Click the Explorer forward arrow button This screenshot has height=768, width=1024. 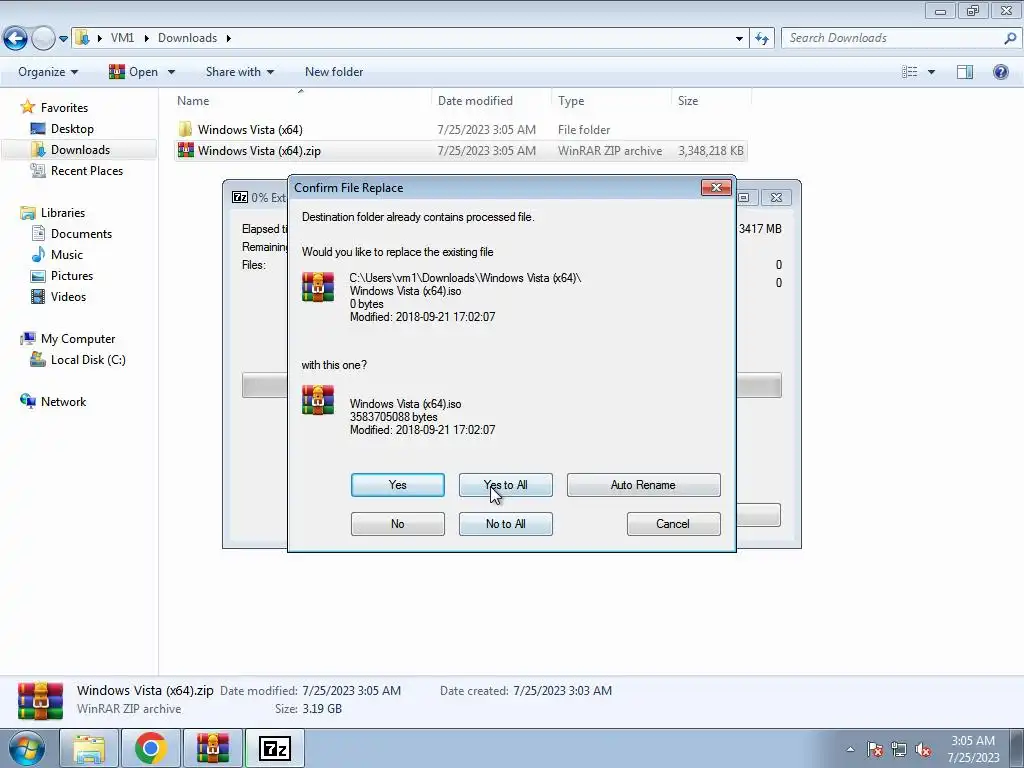click(x=42, y=38)
